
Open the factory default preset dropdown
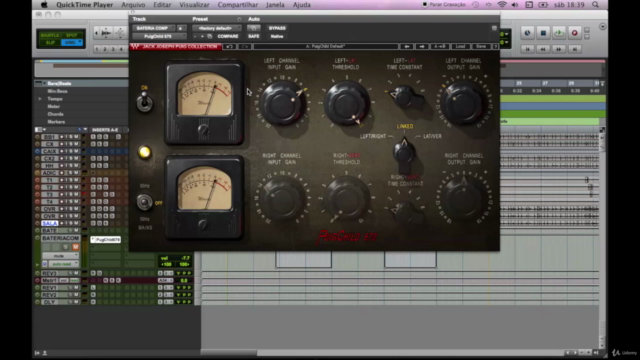pos(216,28)
